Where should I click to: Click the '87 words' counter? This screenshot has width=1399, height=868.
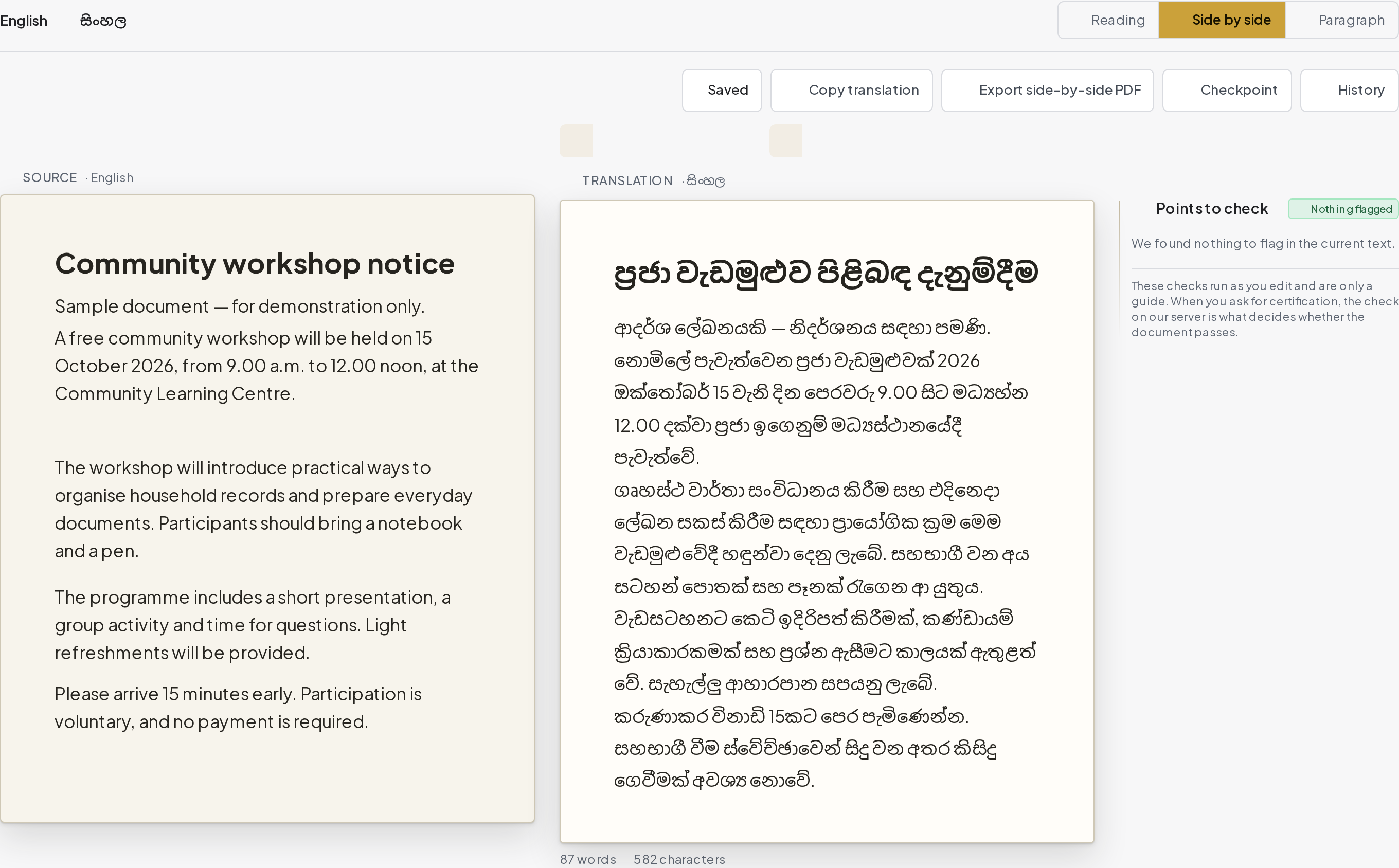point(588,859)
